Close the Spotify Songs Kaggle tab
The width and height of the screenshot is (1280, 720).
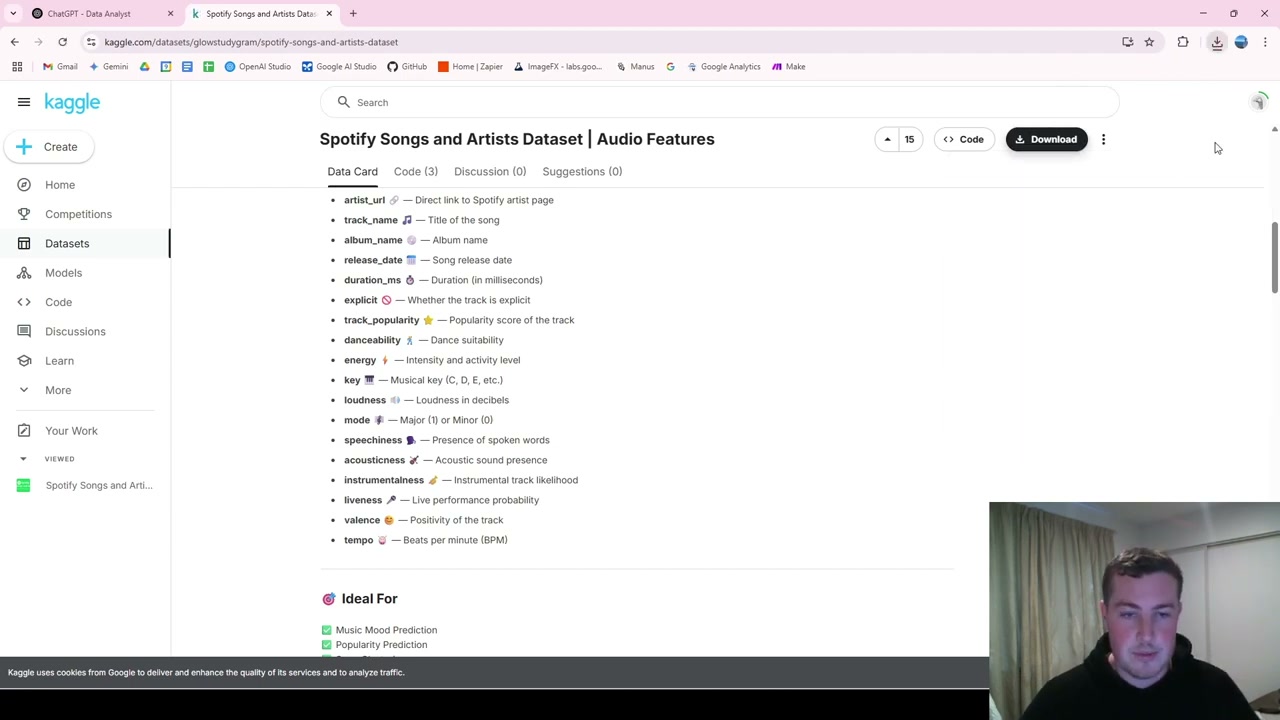coord(329,14)
